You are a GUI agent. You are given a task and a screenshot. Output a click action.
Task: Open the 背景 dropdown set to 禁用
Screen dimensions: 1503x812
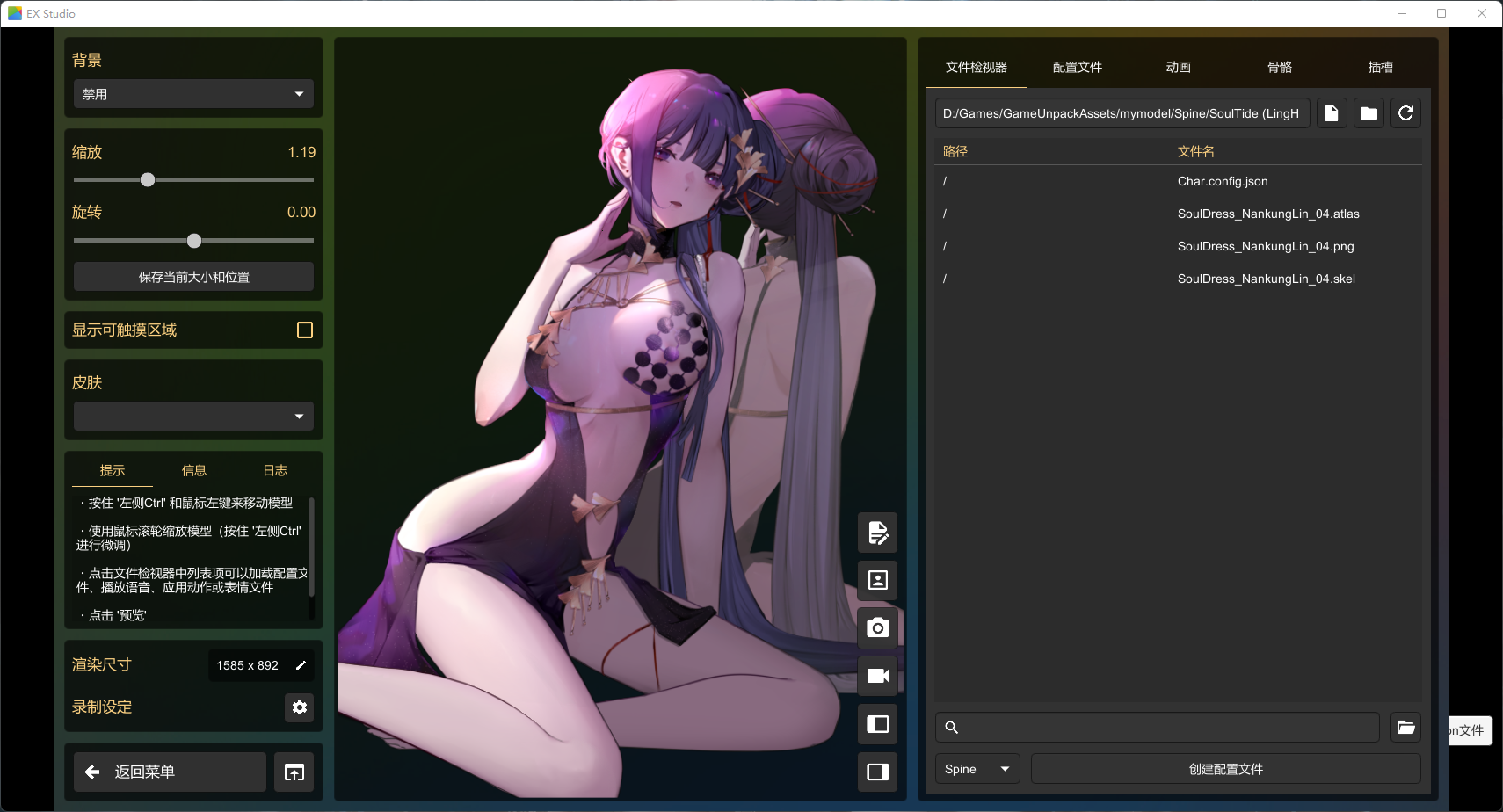click(x=193, y=94)
